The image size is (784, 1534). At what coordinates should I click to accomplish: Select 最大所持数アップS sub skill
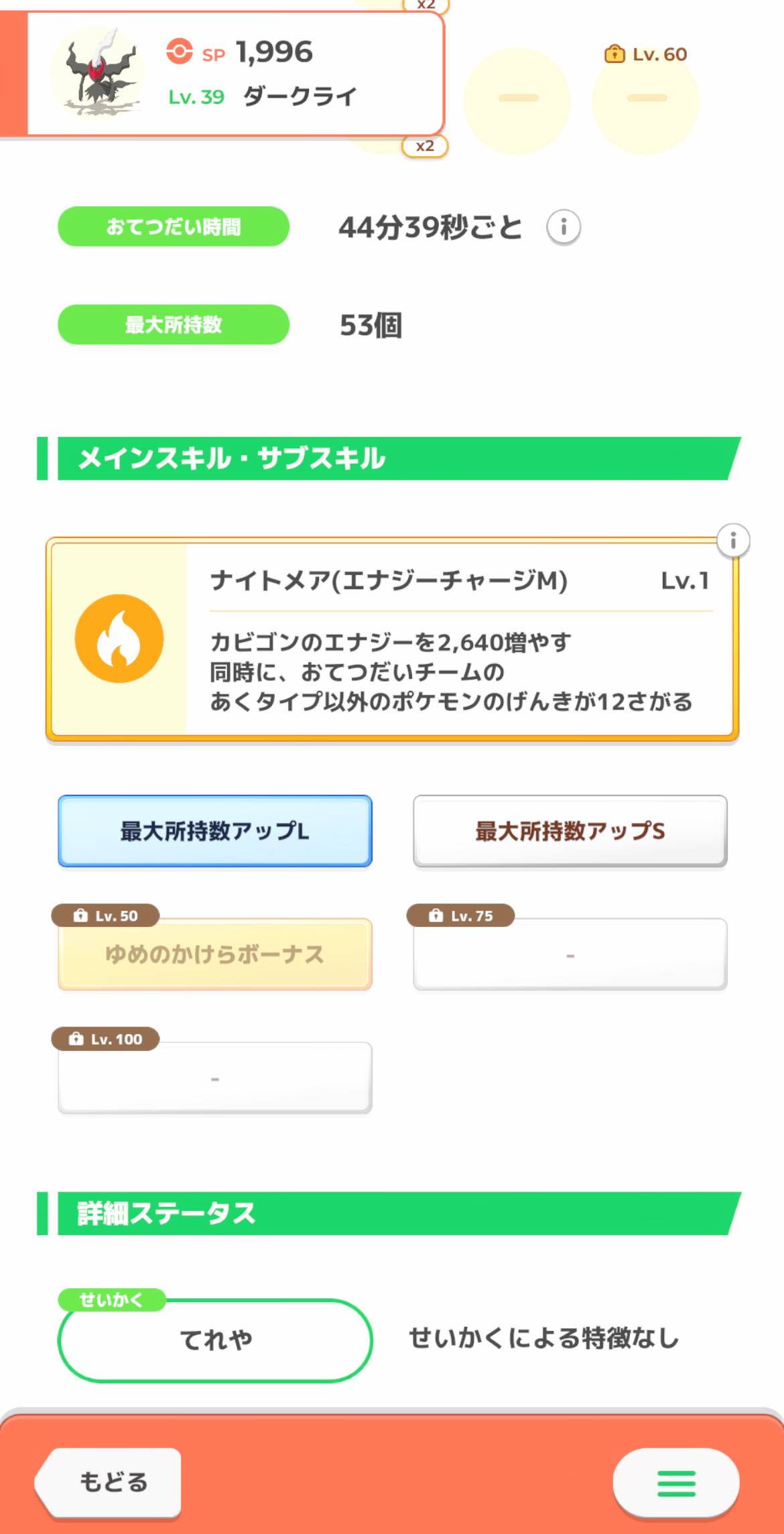click(570, 831)
